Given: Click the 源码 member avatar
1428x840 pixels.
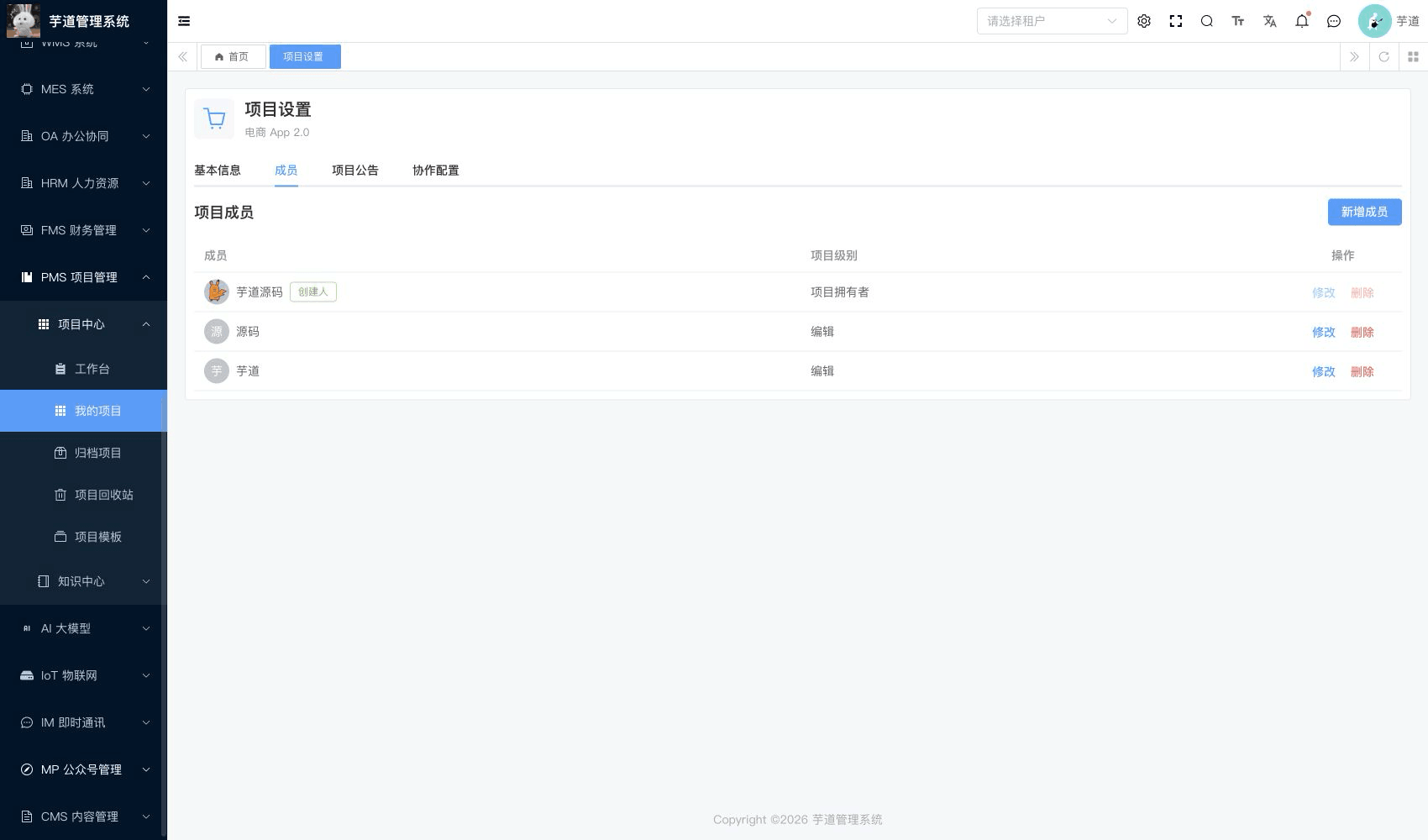Looking at the screenshot, I should point(217,331).
